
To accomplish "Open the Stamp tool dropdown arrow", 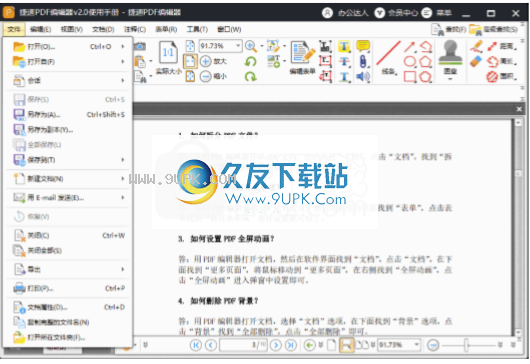I will [450, 79].
